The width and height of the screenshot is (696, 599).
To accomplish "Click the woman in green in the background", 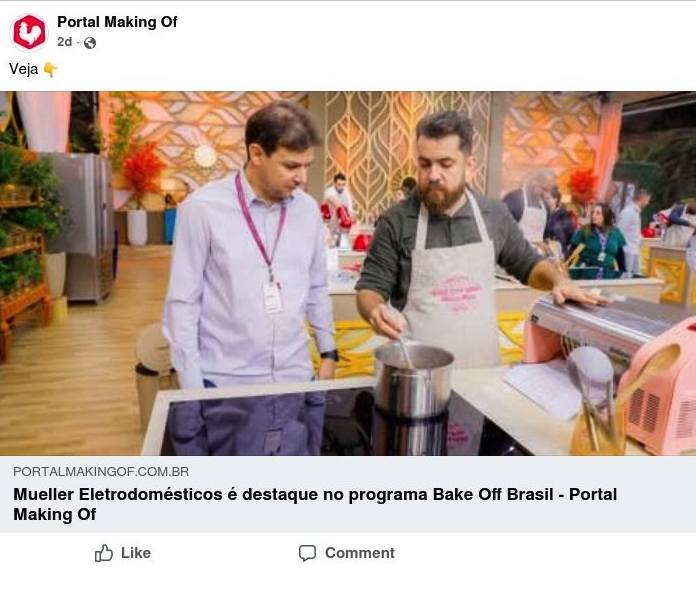I will point(598,242).
